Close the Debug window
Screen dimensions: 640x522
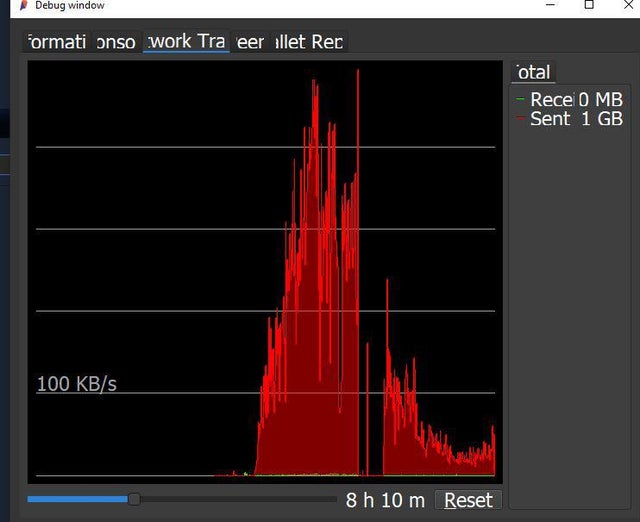(629, 5)
